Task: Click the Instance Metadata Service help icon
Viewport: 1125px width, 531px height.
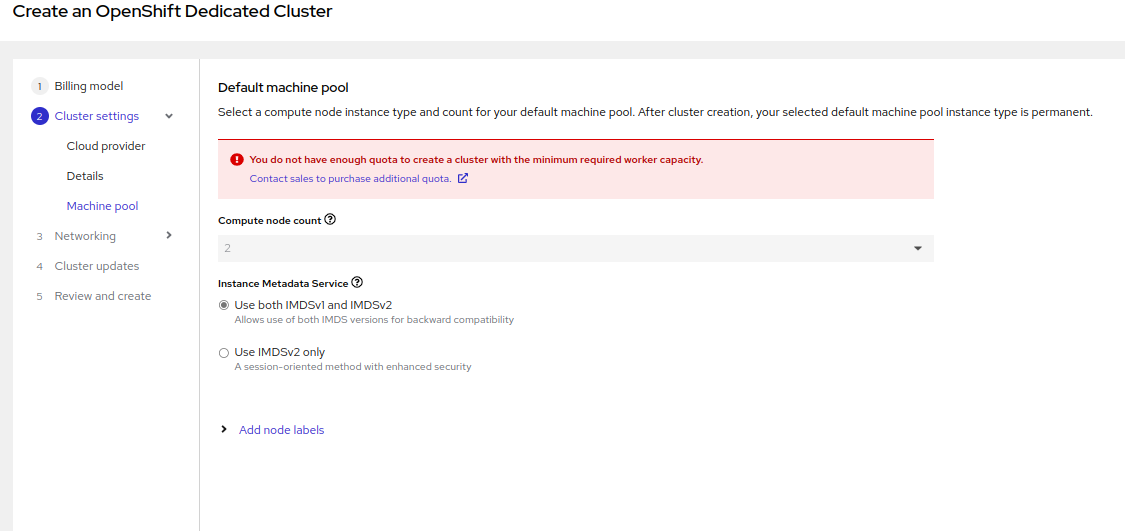Action: tap(357, 283)
